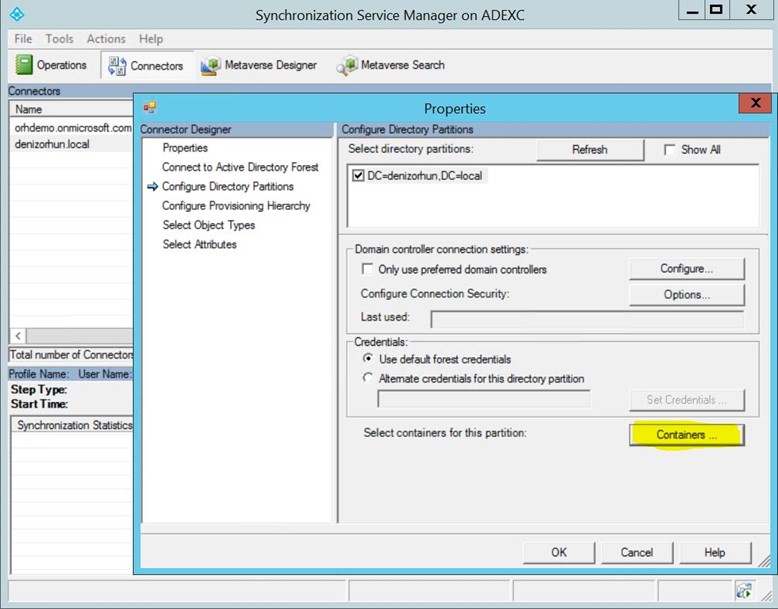
Task: Open the Help menu
Action: point(151,39)
